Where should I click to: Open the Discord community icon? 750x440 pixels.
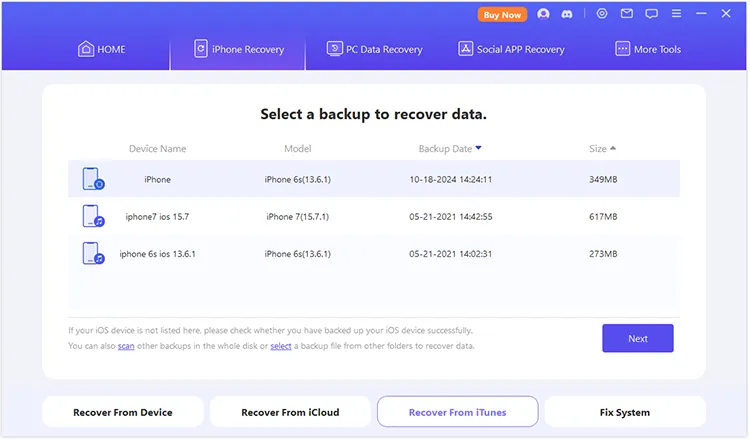point(567,14)
